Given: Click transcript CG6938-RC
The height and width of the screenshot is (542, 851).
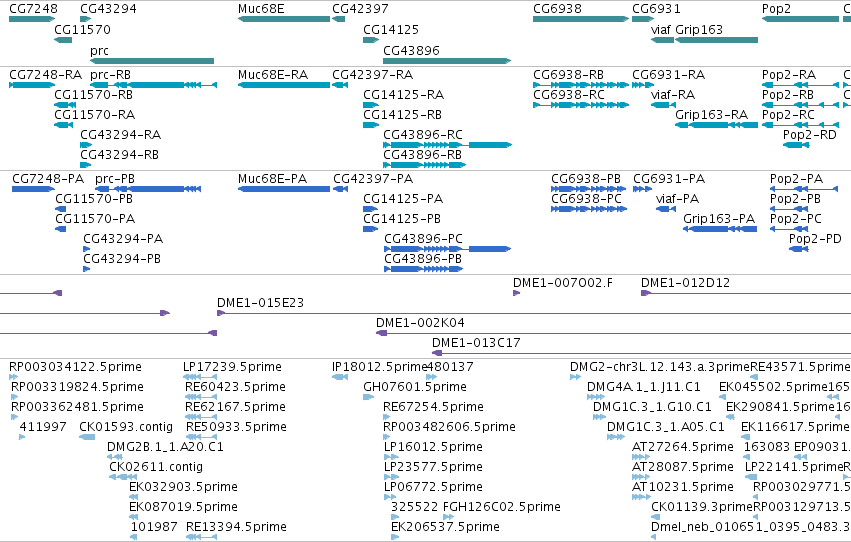Looking at the screenshot, I should coord(581,105).
